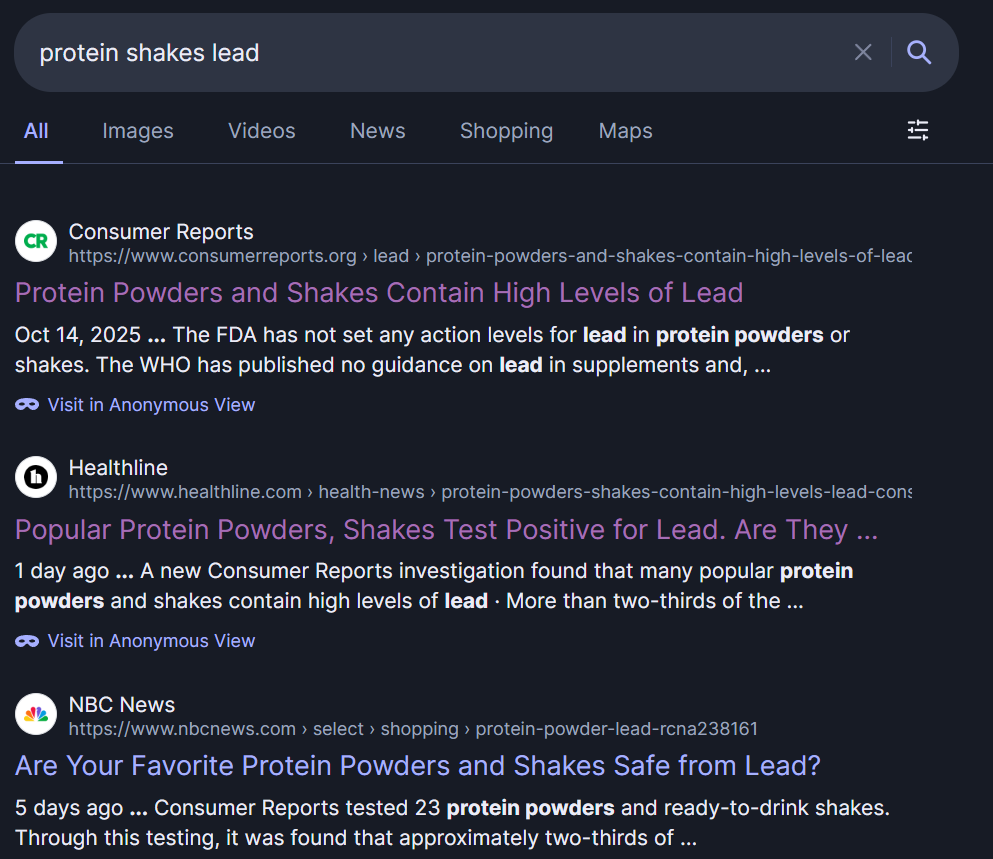Image resolution: width=993 pixels, height=859 pixels.
Task: Click the healthline.com URL breadcrumb
Action: [x=490, y=492]
